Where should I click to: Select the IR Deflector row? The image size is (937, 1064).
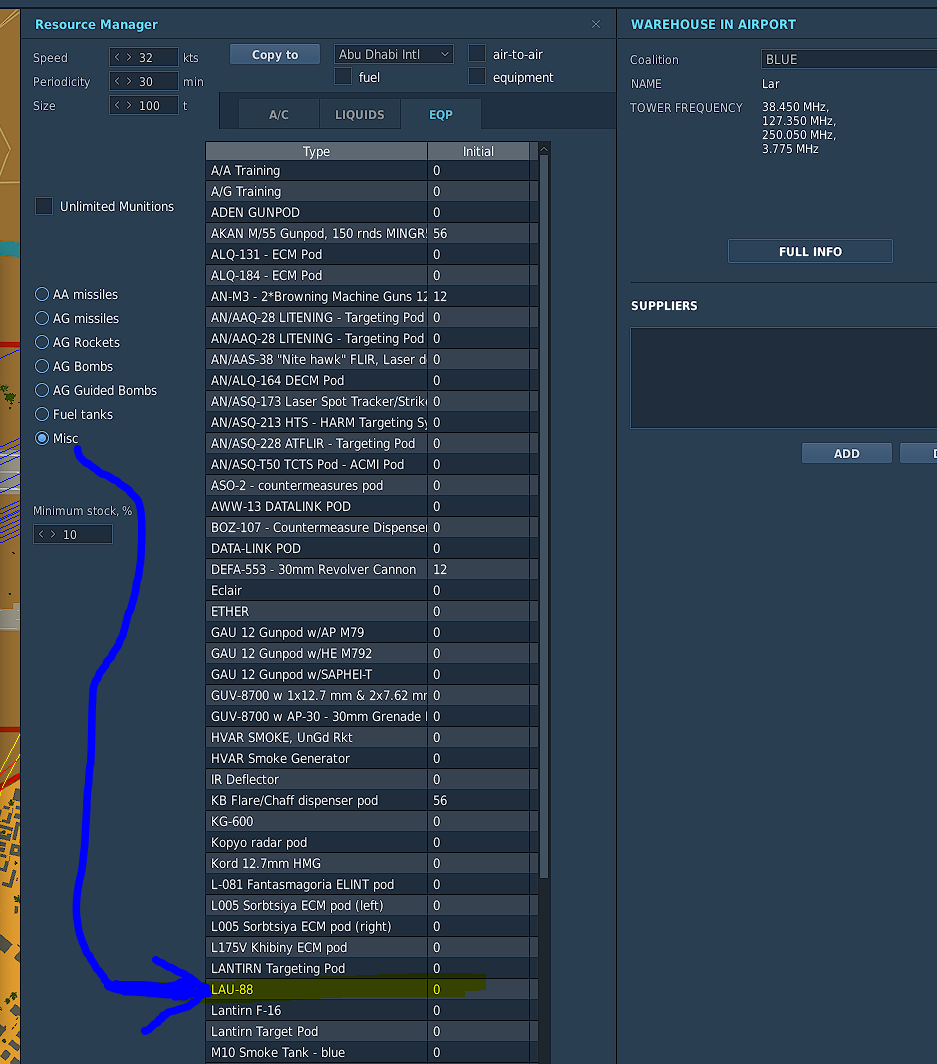(372, 780)
